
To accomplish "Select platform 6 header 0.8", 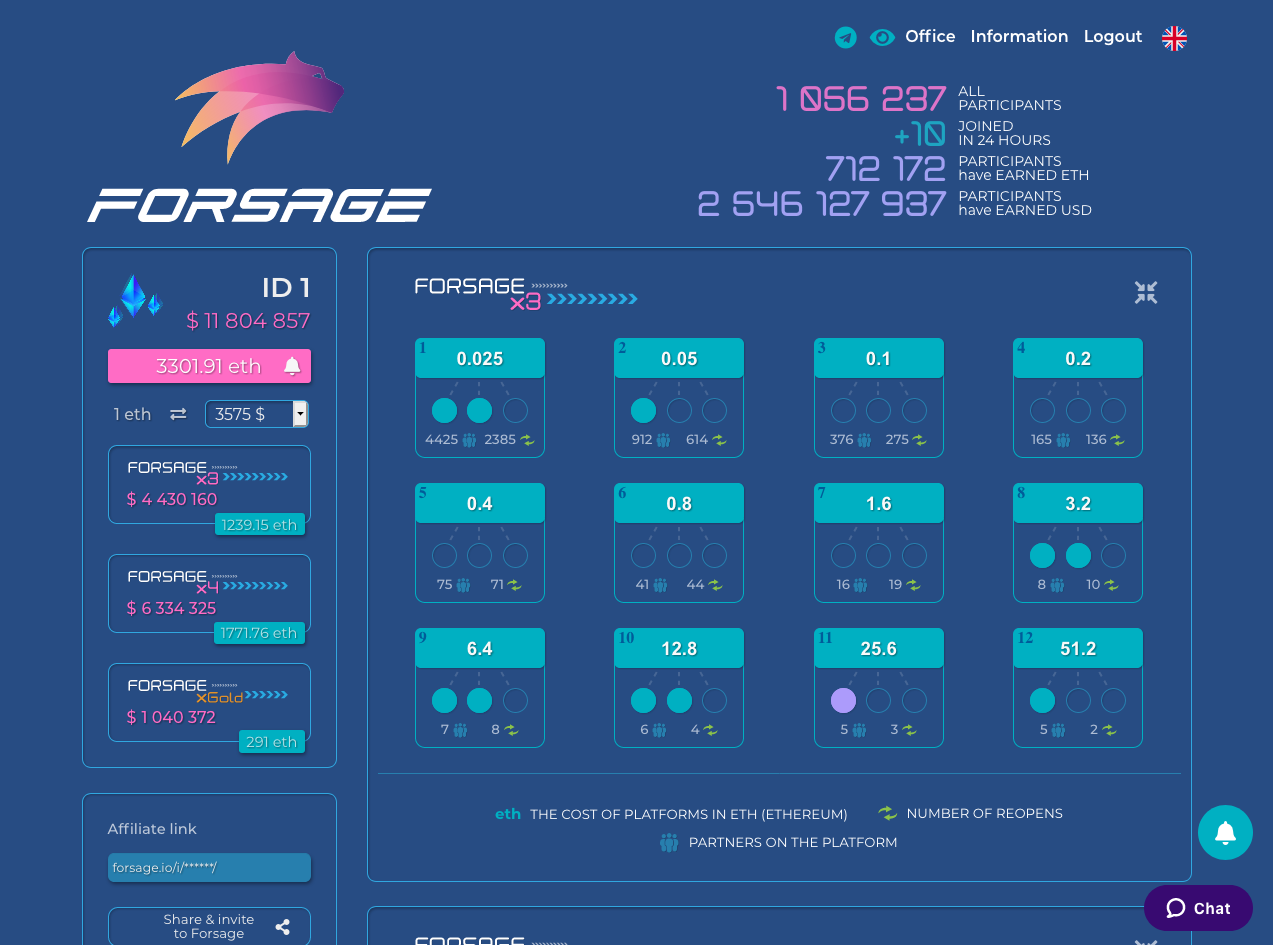I will pos(679,503).
